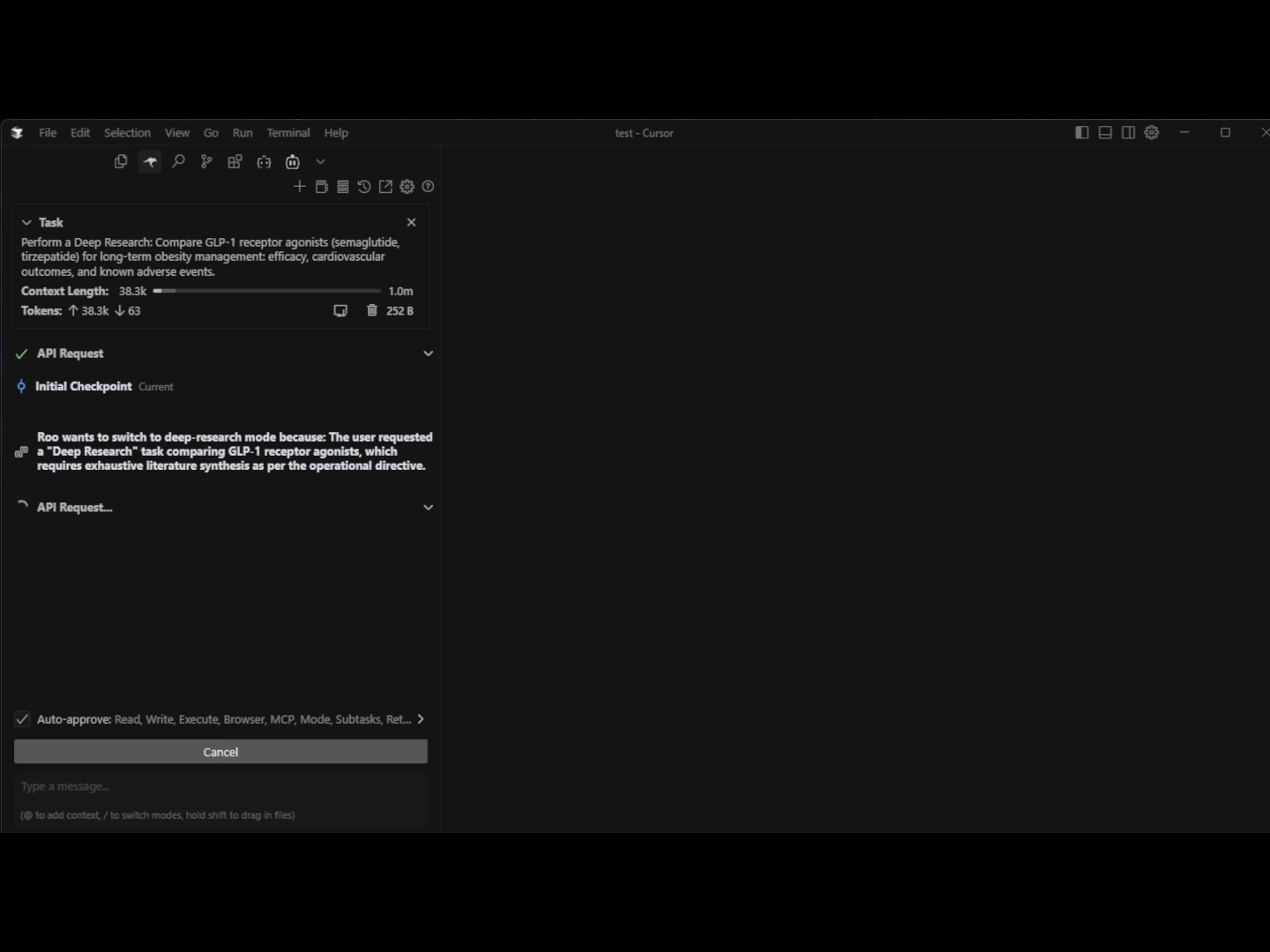This screenshot has width=1270, height=952.
Task: Collapse the Task section header
Action: pyautogui.click(x=26, y=222)
